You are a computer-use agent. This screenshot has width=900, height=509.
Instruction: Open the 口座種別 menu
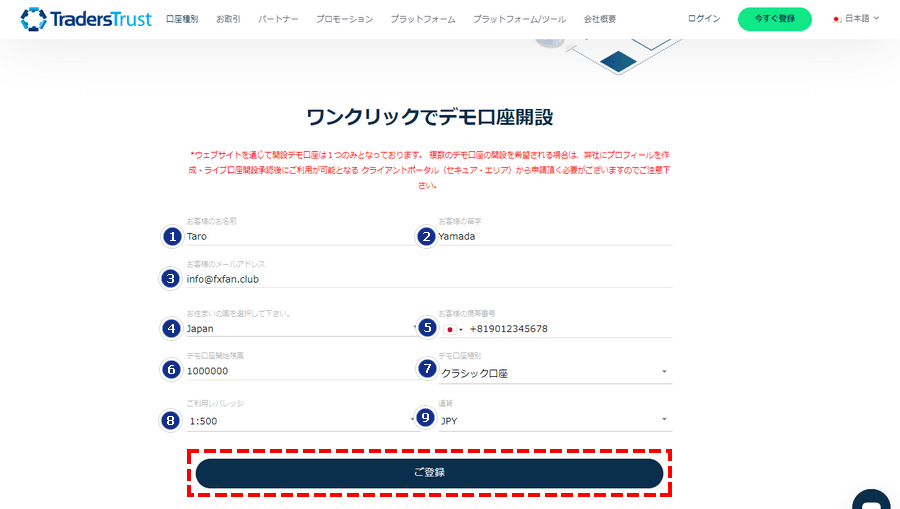coord(182,19)
